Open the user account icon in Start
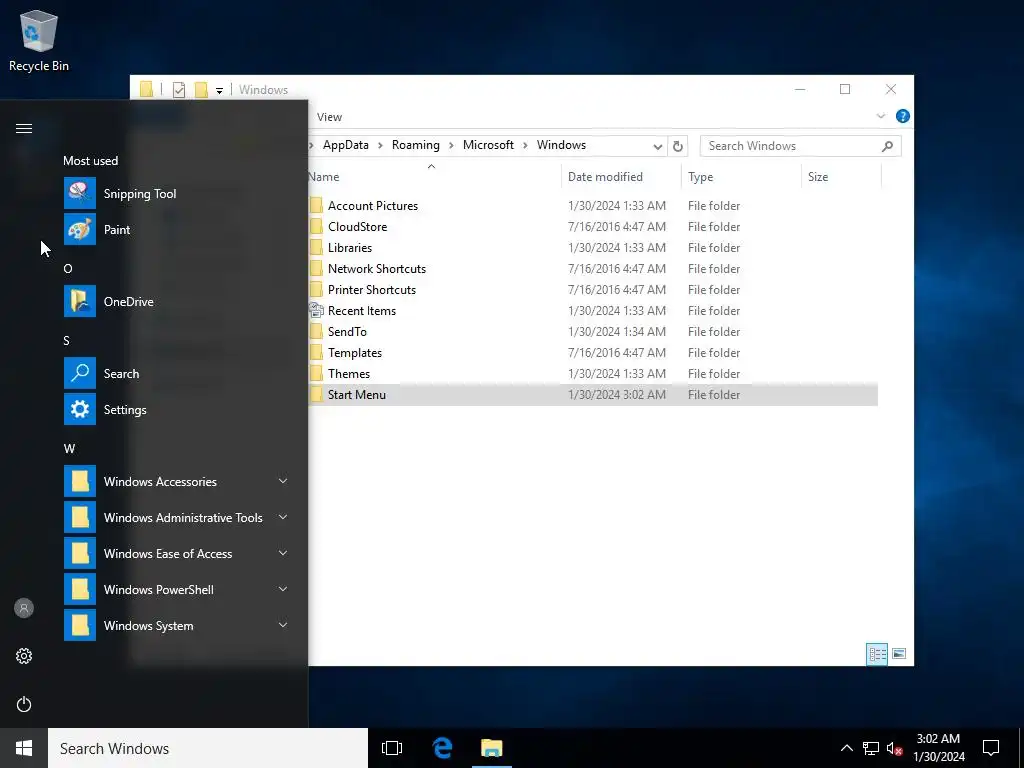 pyautogui.click(x=24, y=608)
